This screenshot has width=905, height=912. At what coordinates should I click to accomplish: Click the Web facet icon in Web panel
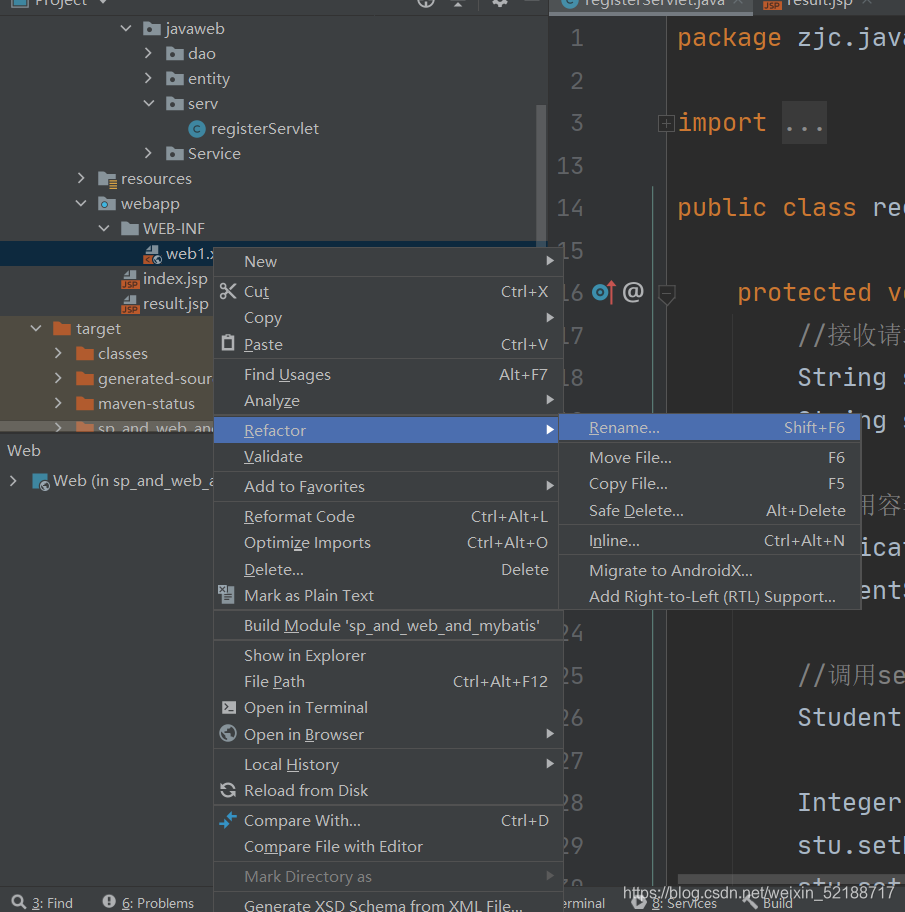pos(41,482)
